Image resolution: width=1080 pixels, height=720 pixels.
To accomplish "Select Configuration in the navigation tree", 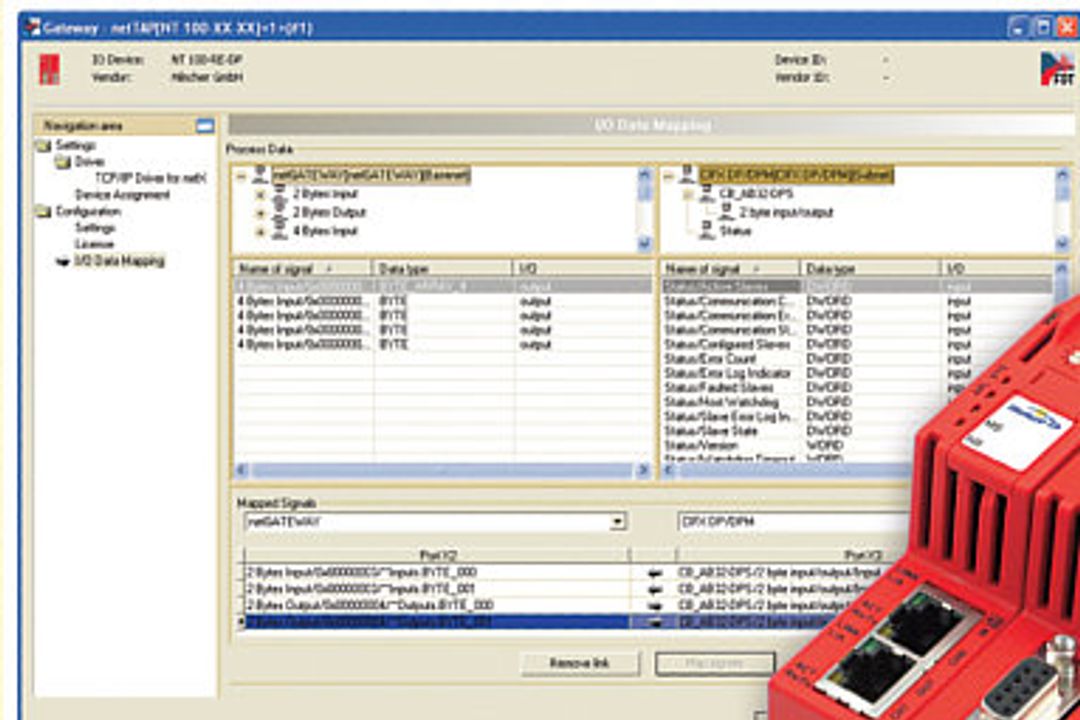I will point(88,212).
